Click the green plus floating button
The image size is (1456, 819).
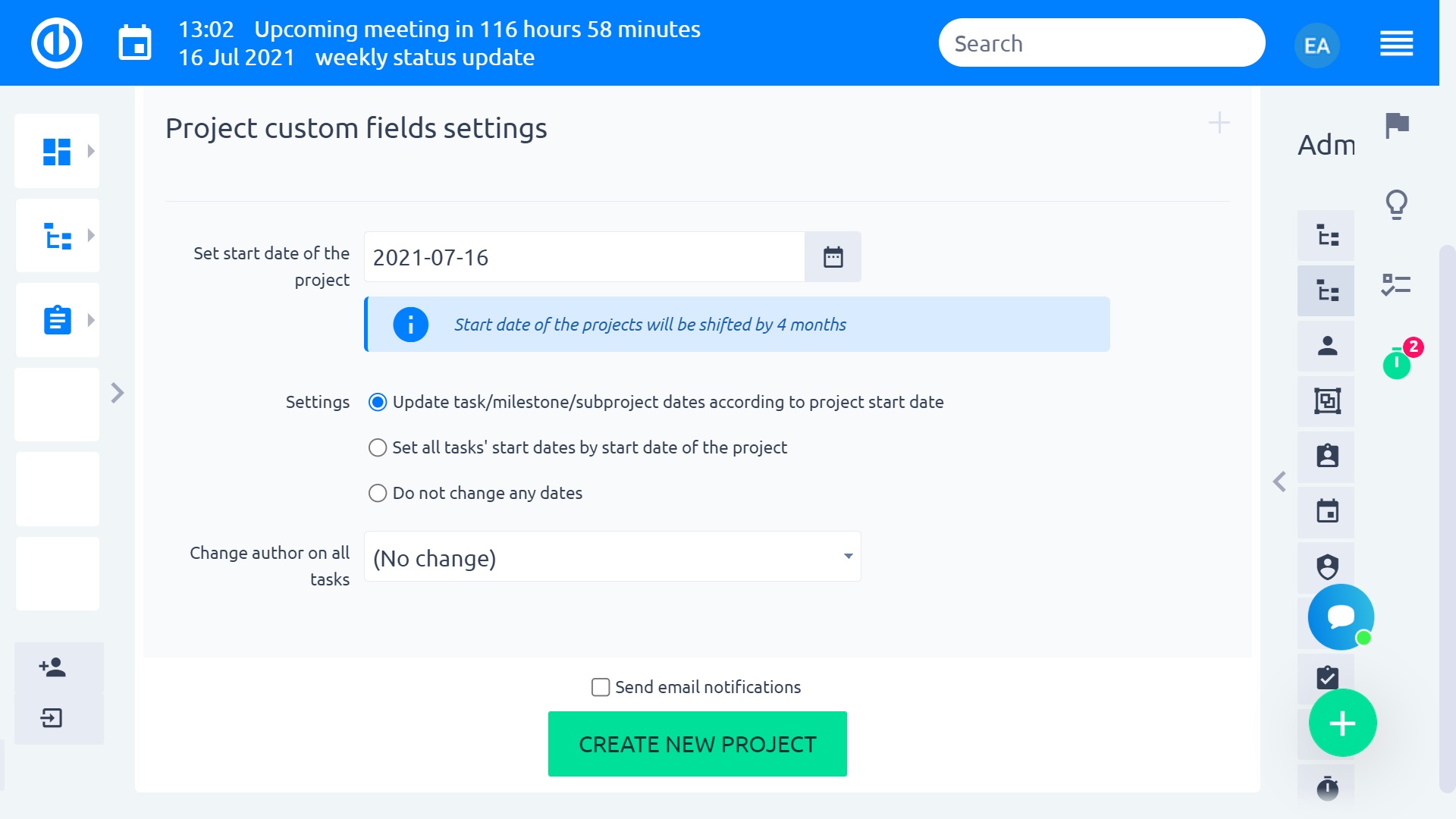[1342, 723]
